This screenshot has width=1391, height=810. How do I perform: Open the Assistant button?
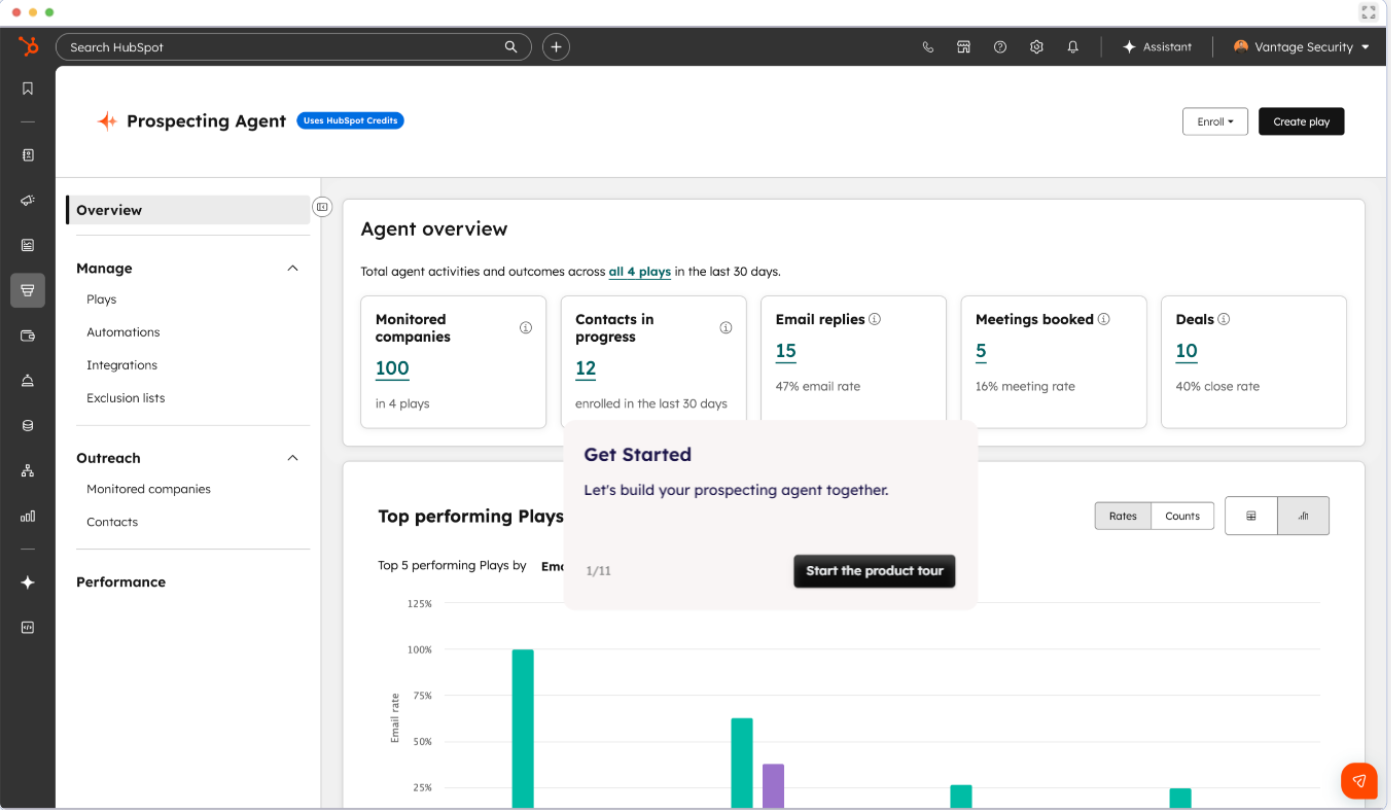(1157, 47)
